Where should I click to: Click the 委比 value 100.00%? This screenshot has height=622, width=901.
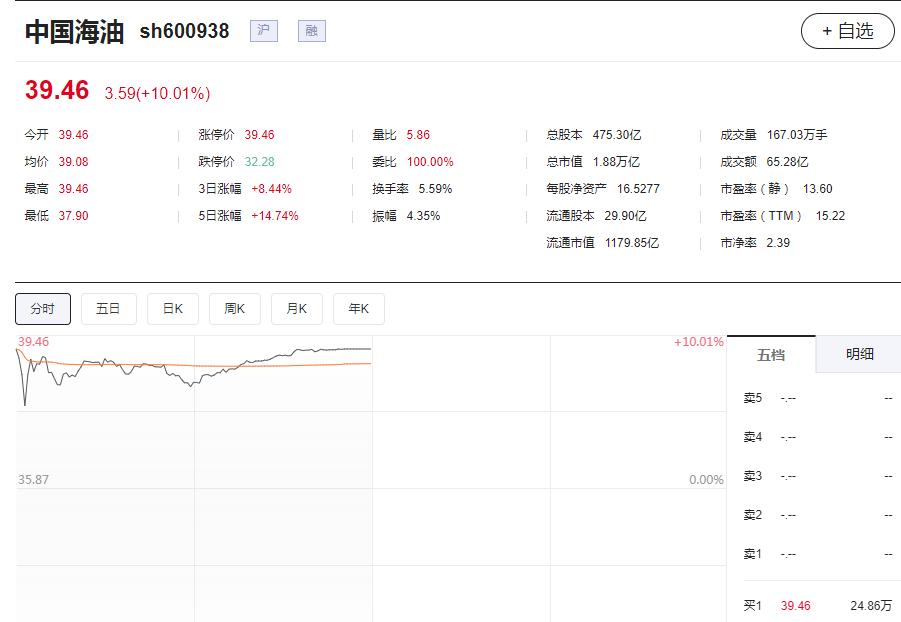click(x=430, y=162)
